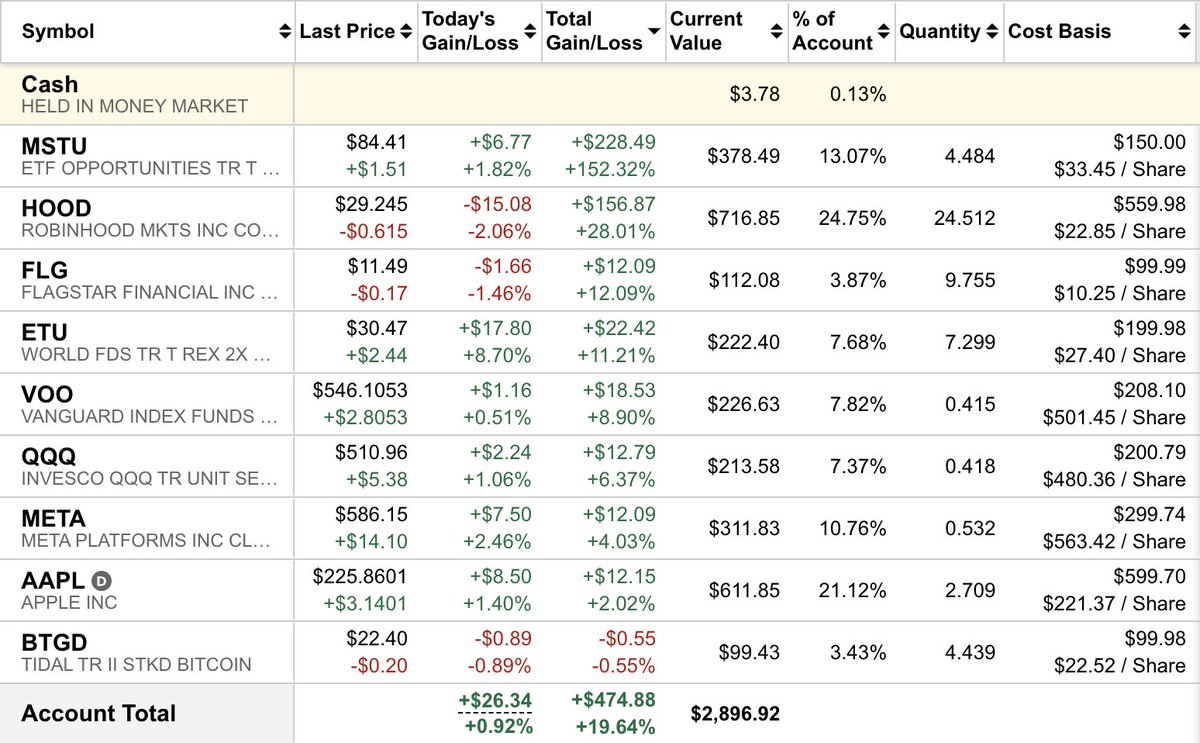Sort by Current Value arrows

pyautogui.click(x=776, y=32)
